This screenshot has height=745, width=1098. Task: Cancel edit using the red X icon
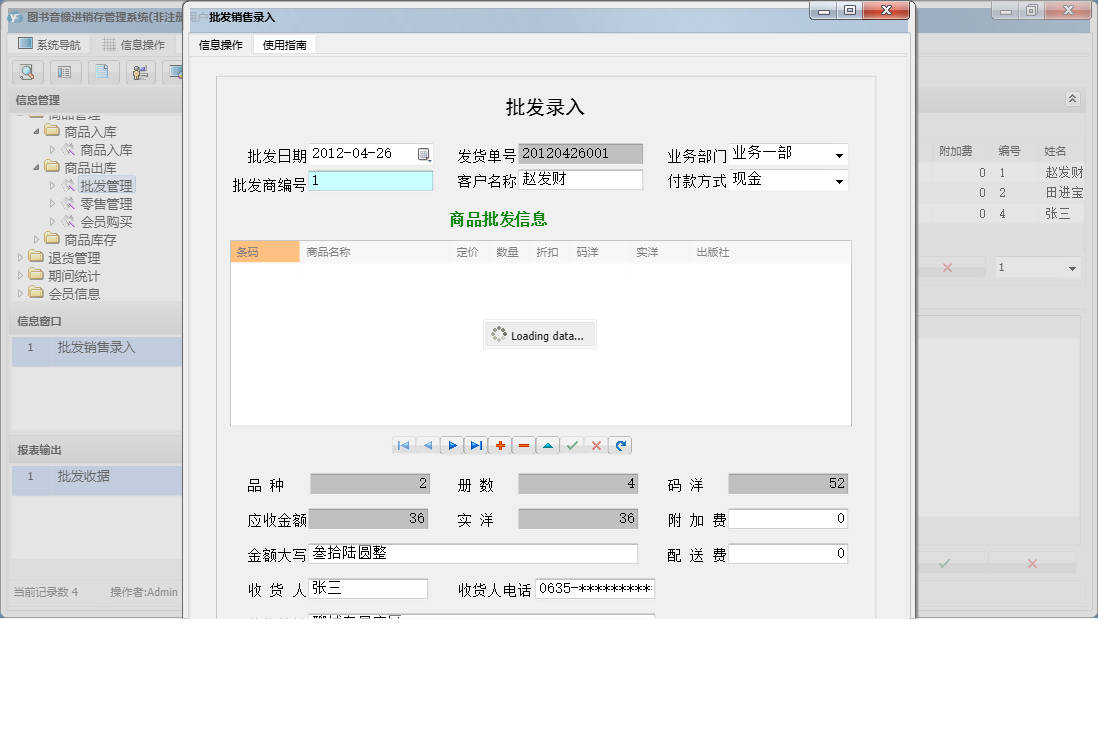pyautogui.click(x=596, y=445)
